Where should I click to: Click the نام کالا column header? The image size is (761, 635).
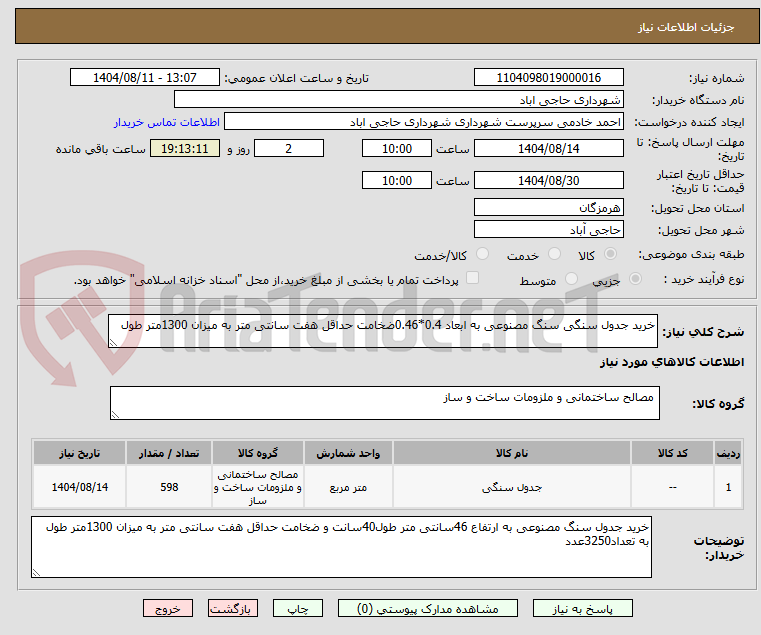point(512,453)
